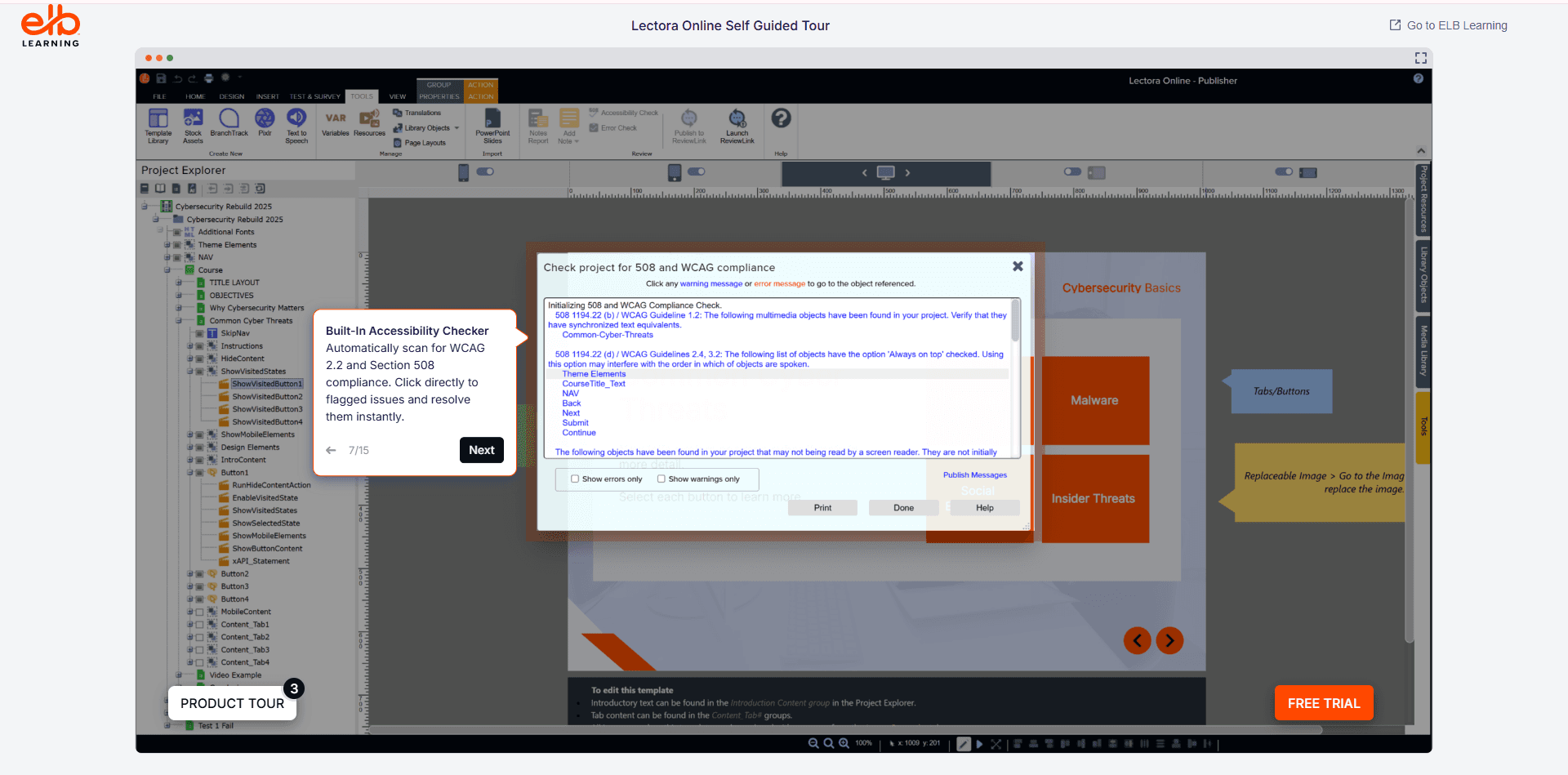Open the Template Library tool

[x=158, y=127]
